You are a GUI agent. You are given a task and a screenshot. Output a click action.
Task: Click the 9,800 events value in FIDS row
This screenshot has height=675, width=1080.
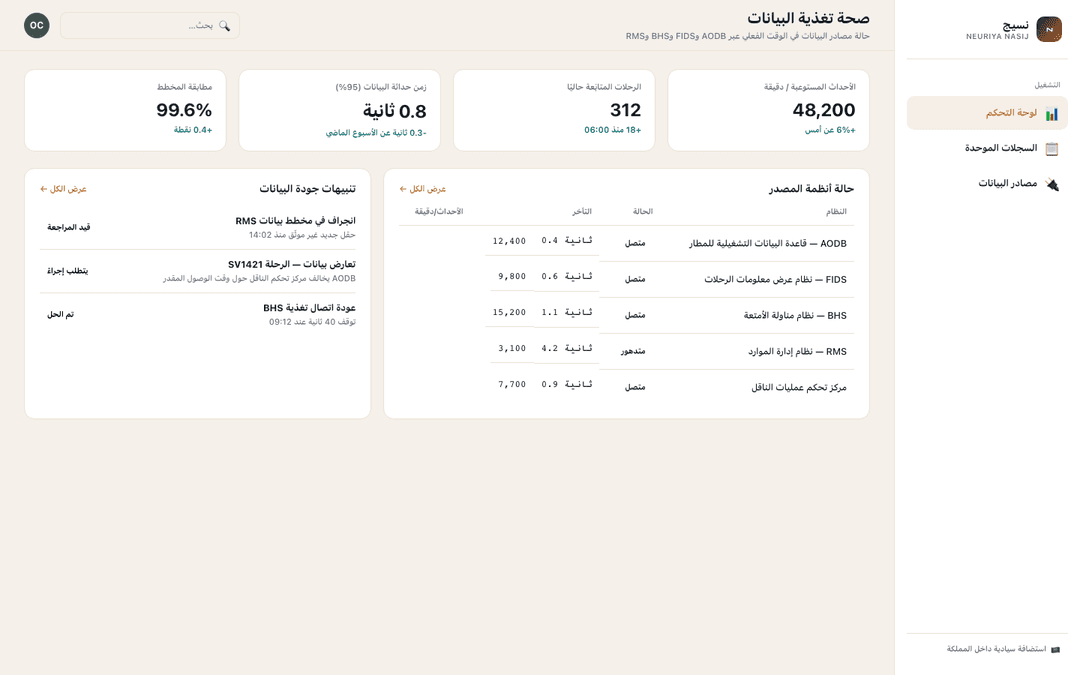(x=512, y=276)
